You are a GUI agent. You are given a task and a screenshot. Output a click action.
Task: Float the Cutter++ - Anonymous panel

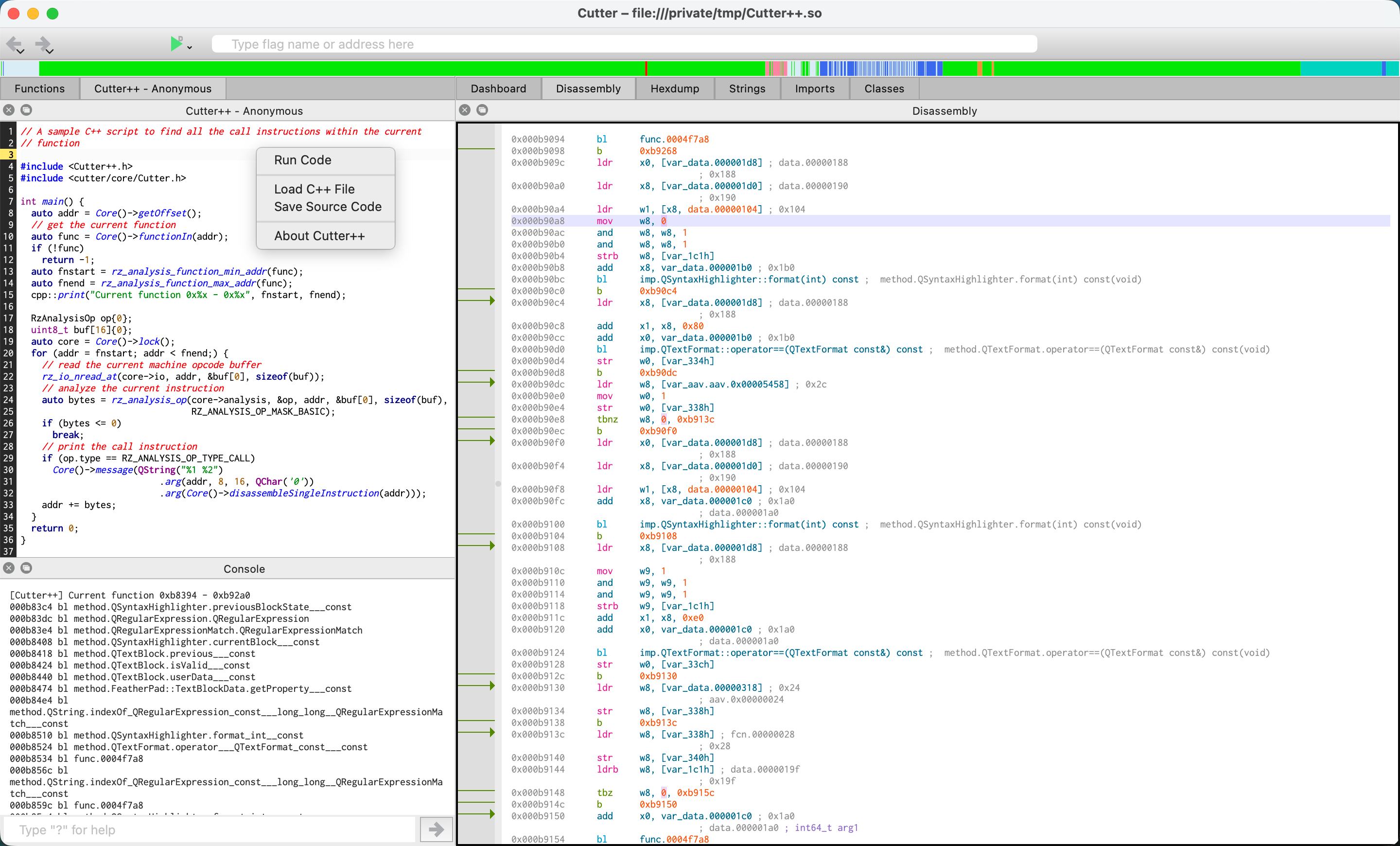(26, 110)
